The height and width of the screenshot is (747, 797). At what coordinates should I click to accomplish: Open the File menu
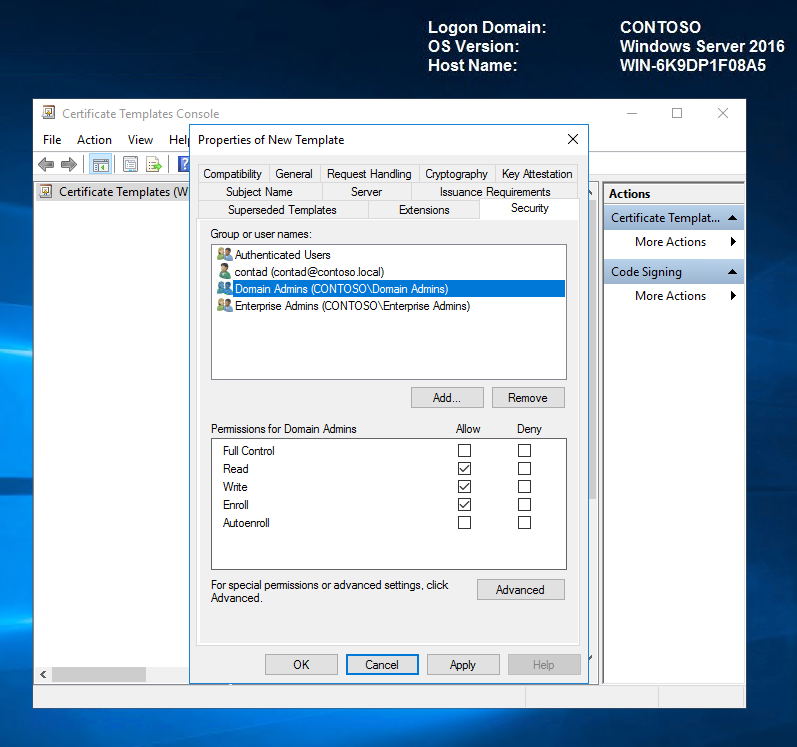tap(52, 140)
